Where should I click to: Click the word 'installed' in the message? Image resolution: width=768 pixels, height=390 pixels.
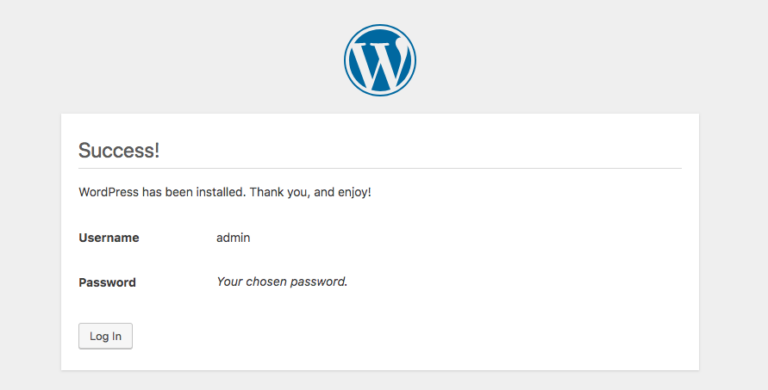coord(220,192)
